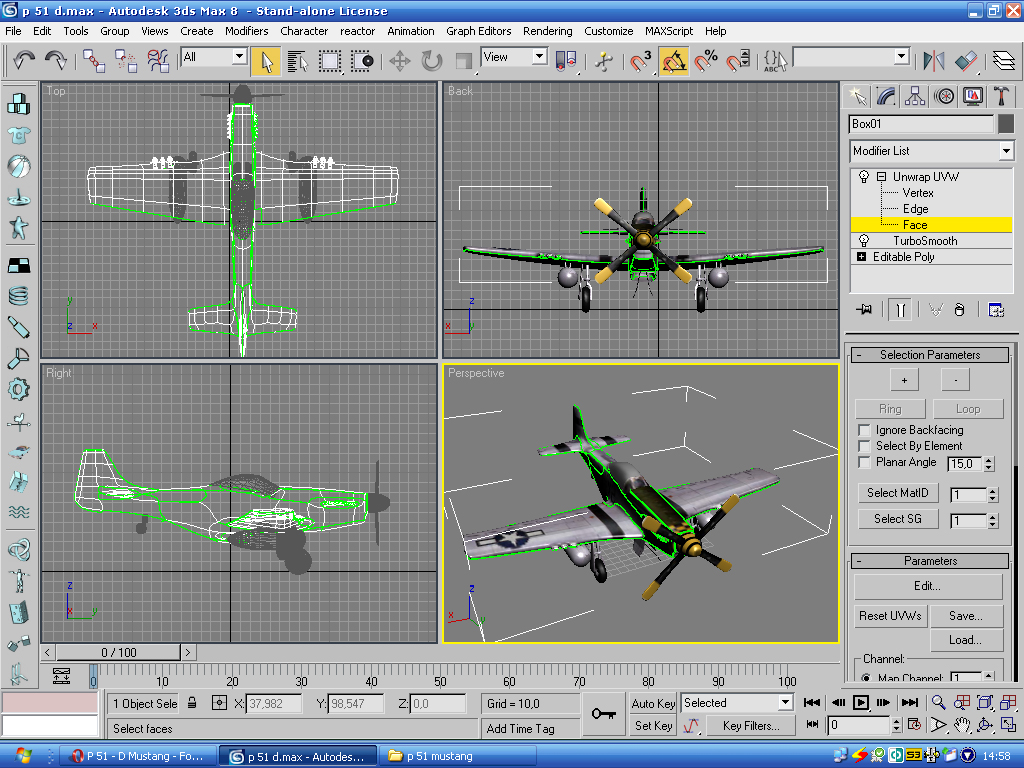Click the Align tool icon
This screenshot has height=768, width=1024.
966,61
